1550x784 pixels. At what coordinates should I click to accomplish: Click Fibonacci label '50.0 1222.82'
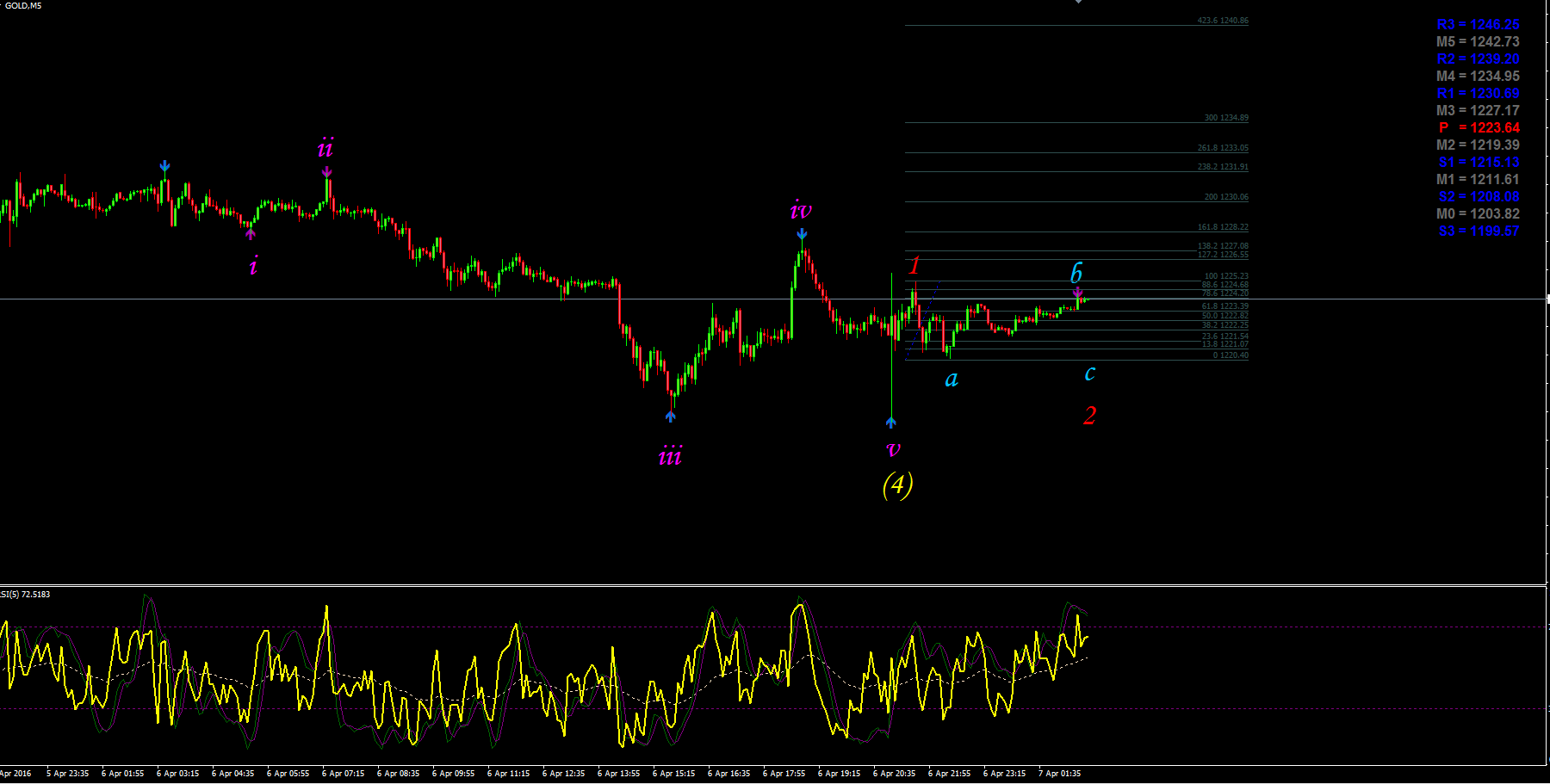coord(1225,316)
